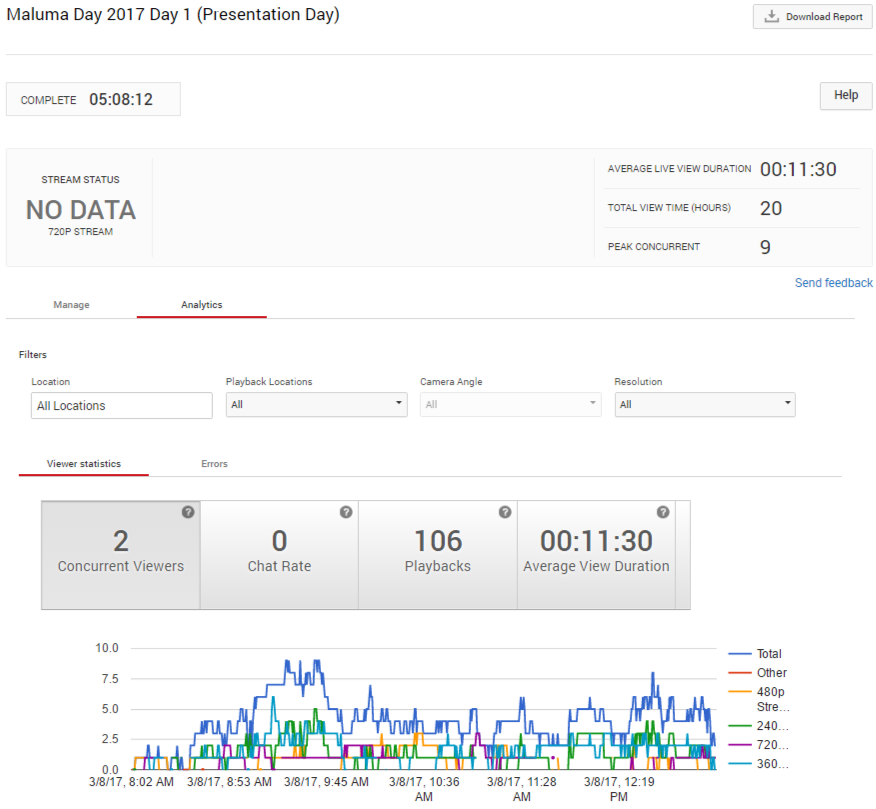
Task: Click help icon on Concurrent Viewers card
Action: click(188, 512)
